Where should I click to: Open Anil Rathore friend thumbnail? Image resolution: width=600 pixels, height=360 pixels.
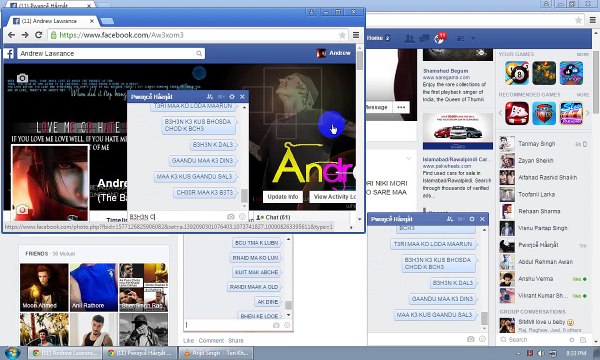point(94,287)
